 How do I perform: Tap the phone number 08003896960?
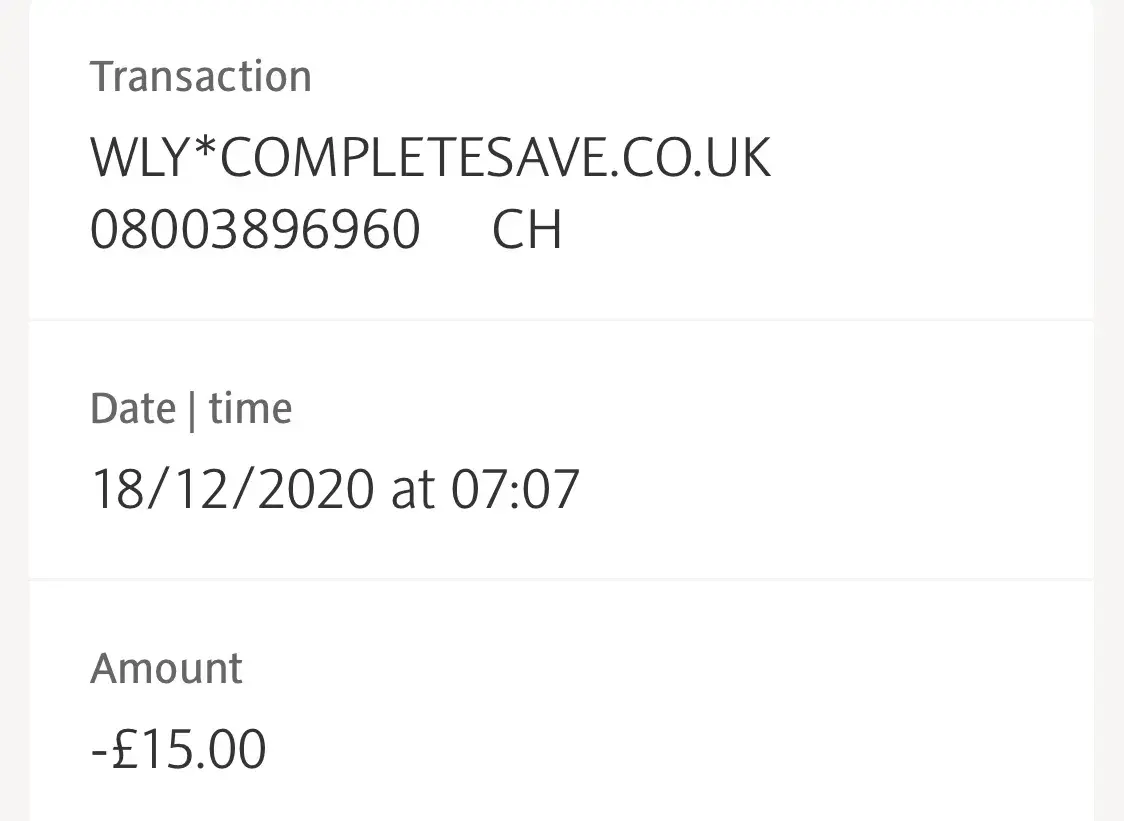click(255, 230)
